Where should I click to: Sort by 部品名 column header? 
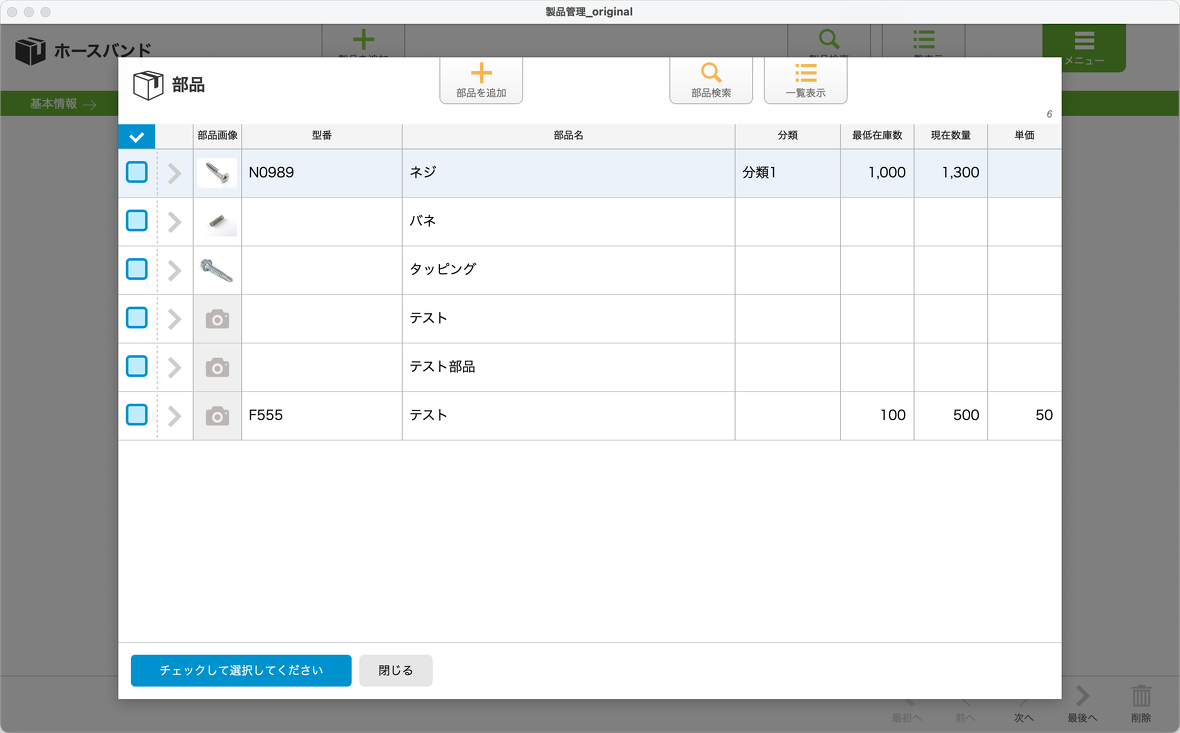(x=568, y=136)
